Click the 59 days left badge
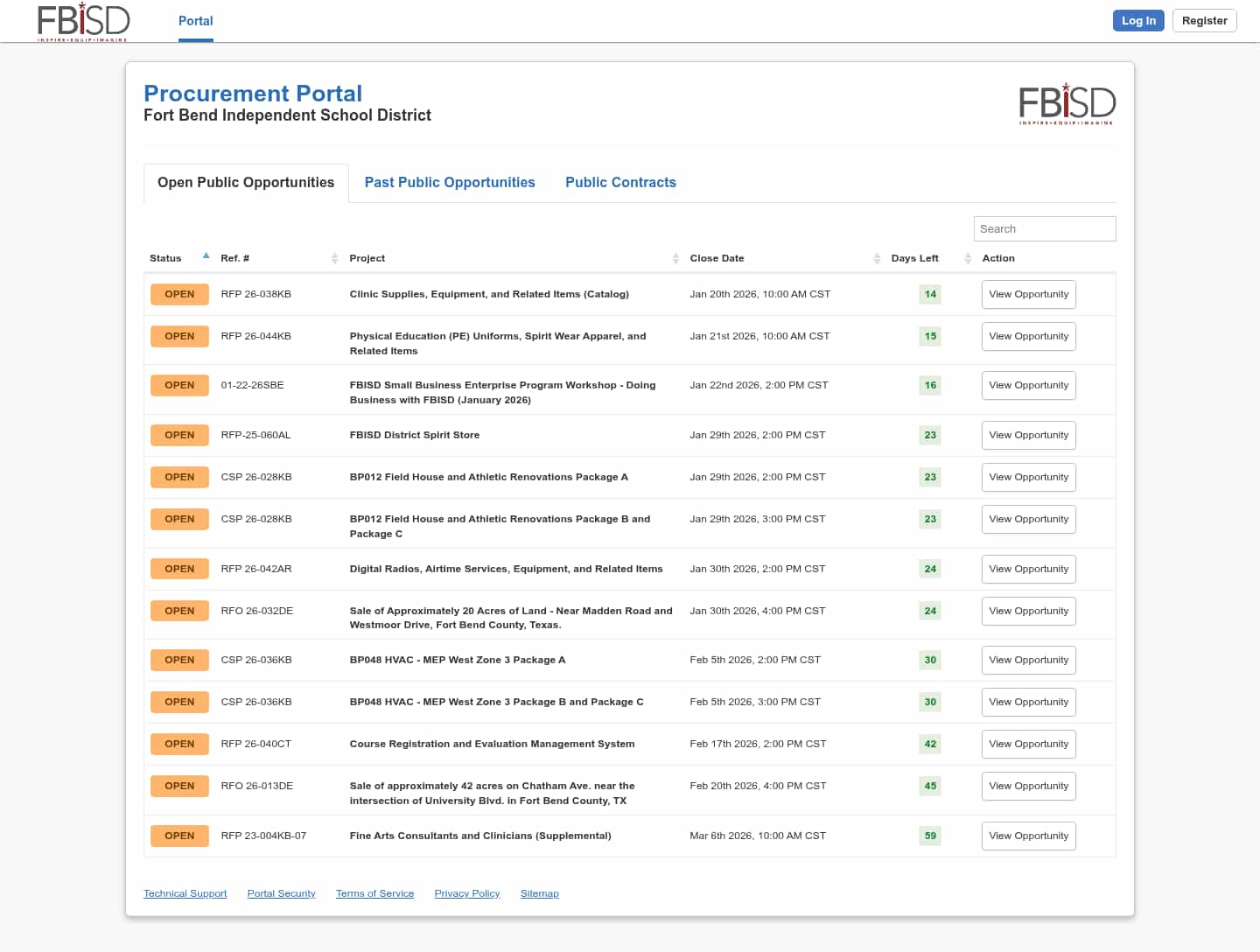Screen dimensions: 1260x952 click(x=929, y=836)
